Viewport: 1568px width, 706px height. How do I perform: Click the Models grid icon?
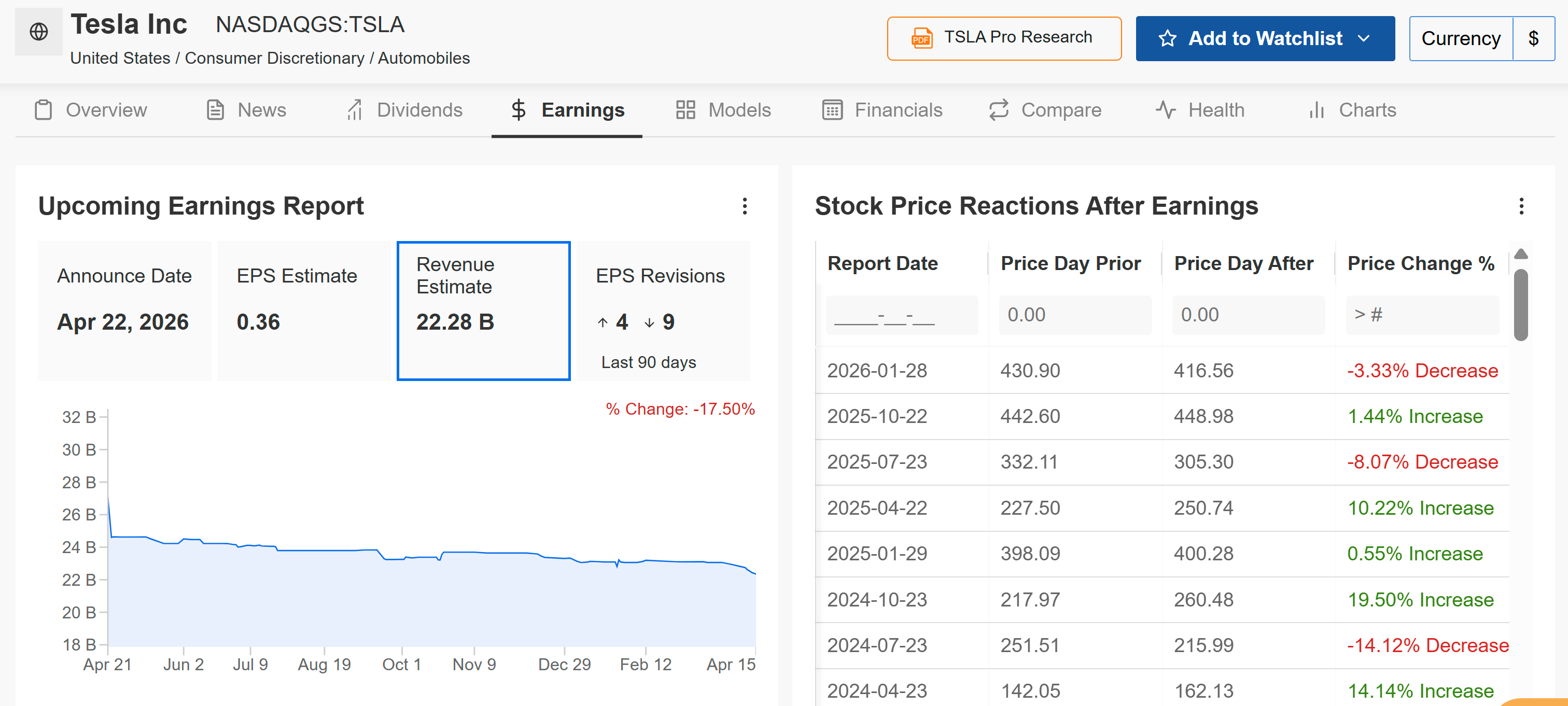point(685,110)
